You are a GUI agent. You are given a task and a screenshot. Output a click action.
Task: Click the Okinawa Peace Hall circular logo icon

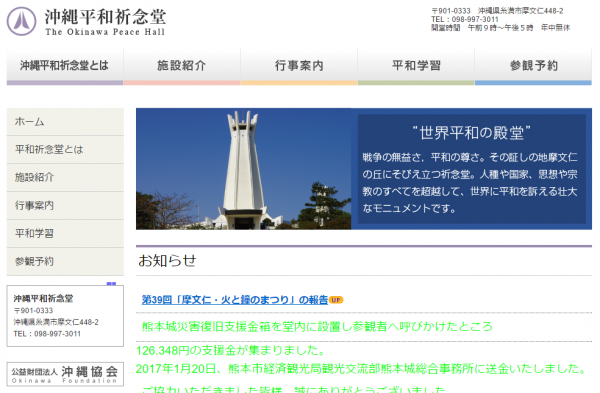tap(21, 21)
